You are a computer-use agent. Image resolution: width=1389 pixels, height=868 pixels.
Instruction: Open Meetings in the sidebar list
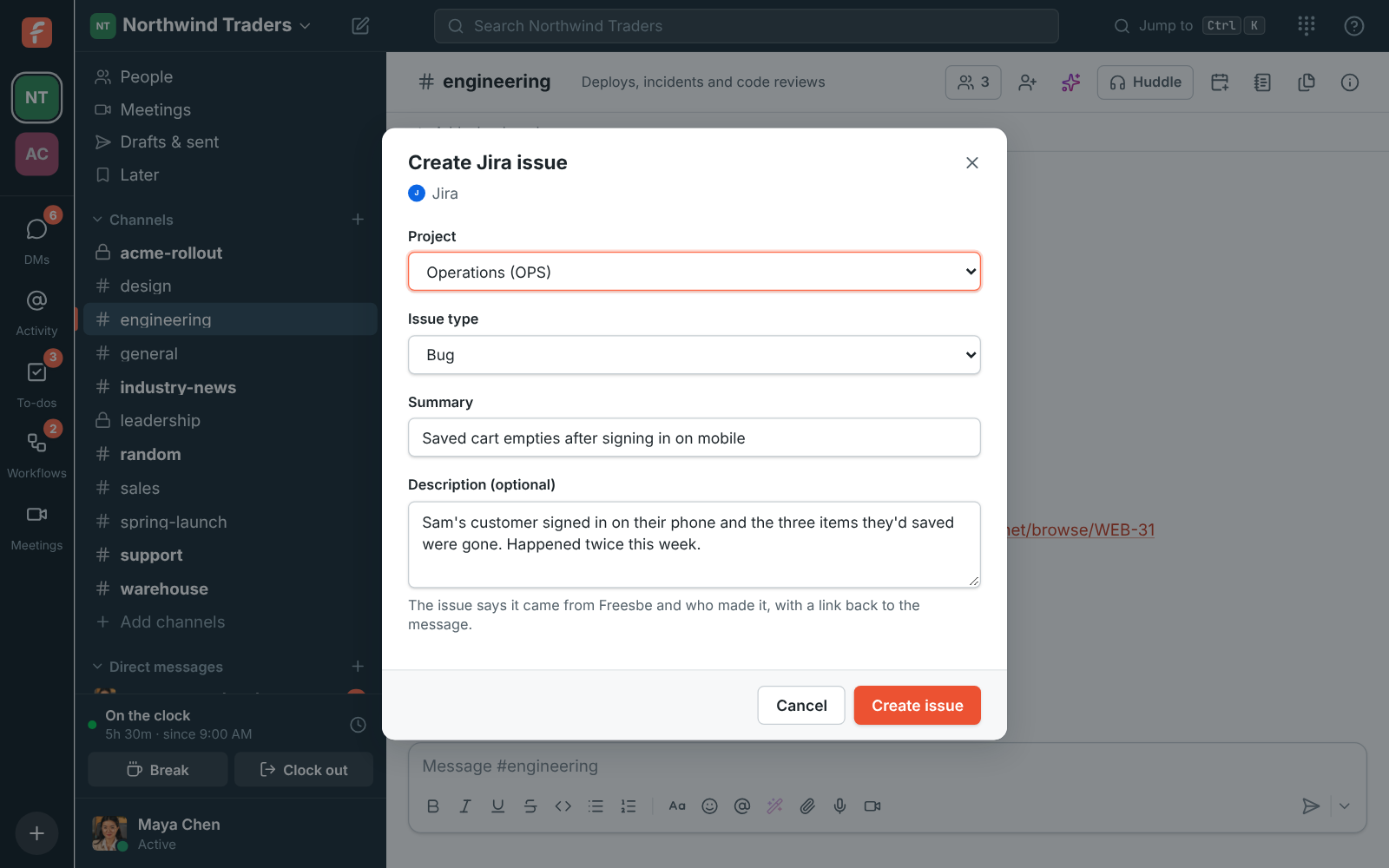tap(230, 109)
